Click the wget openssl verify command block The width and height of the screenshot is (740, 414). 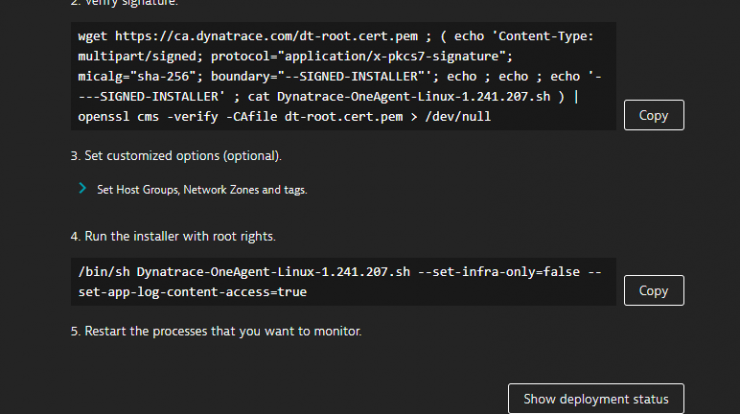click(x=343, y=76)
